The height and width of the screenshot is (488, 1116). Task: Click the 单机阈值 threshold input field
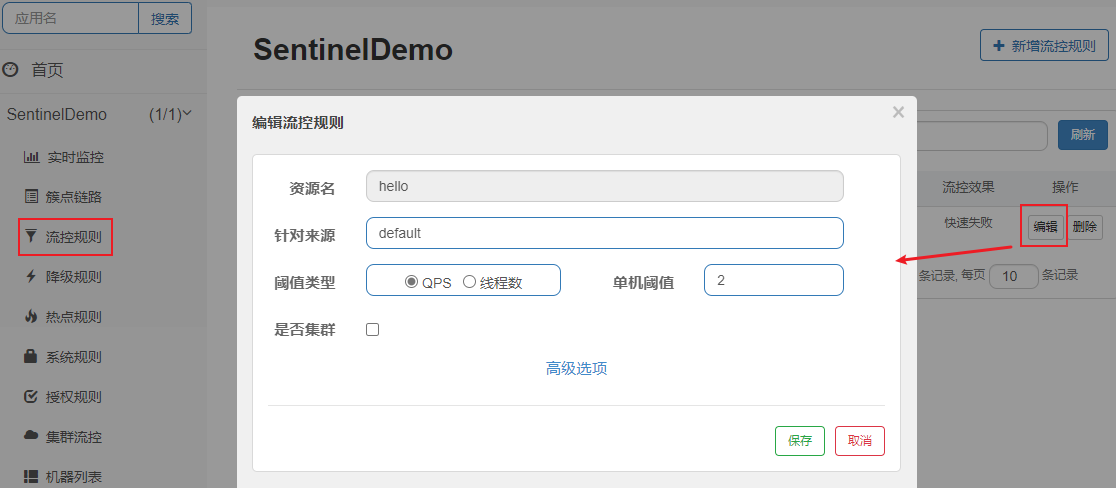coord(774,280)
